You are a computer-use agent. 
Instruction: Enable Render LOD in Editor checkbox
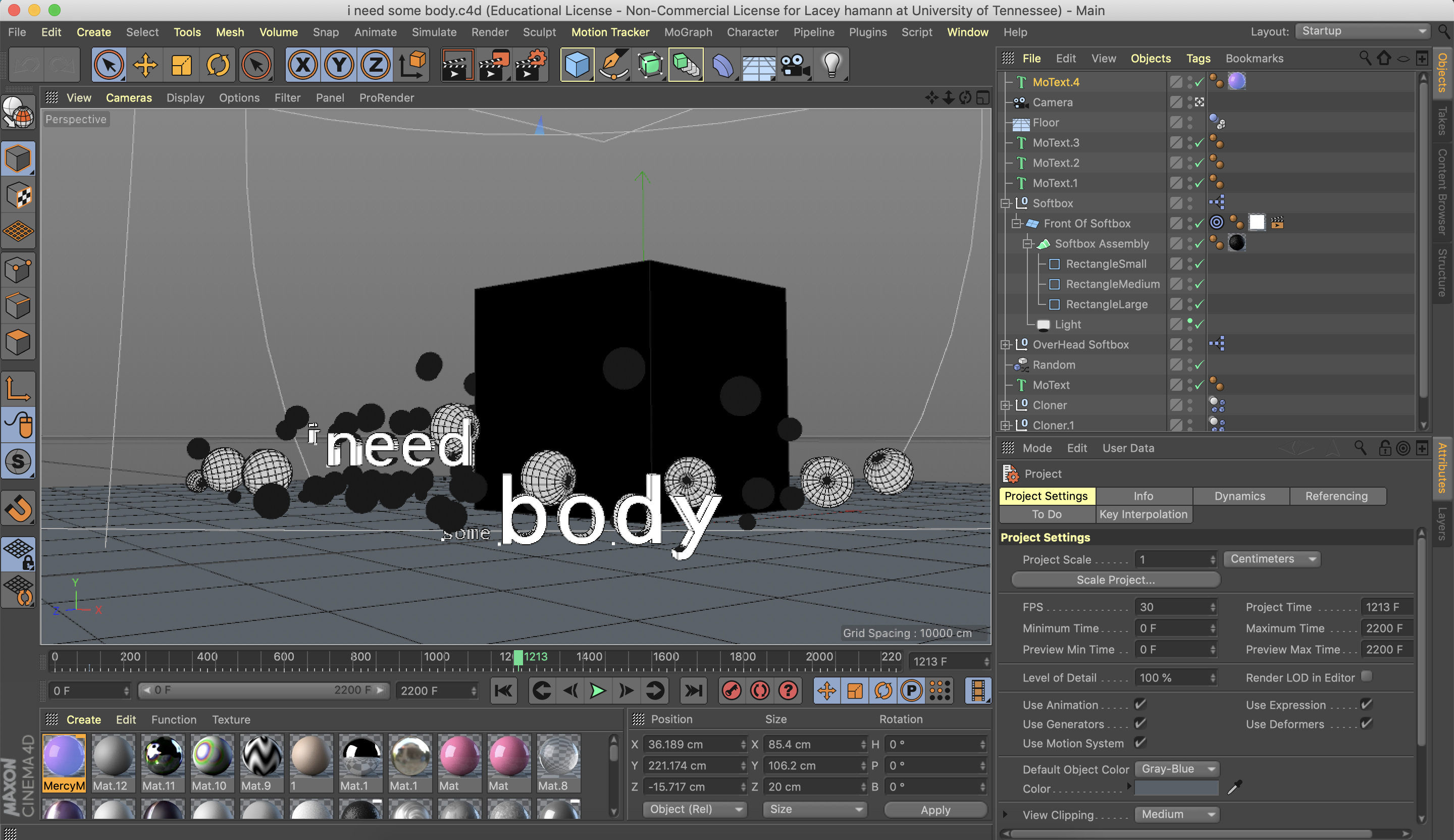[x=1366, y=676]
